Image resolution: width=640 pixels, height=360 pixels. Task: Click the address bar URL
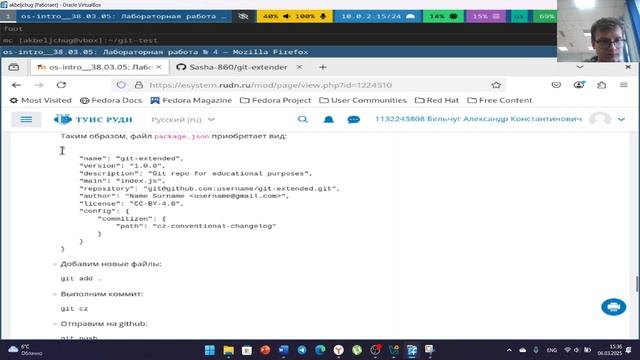[270, 85]
